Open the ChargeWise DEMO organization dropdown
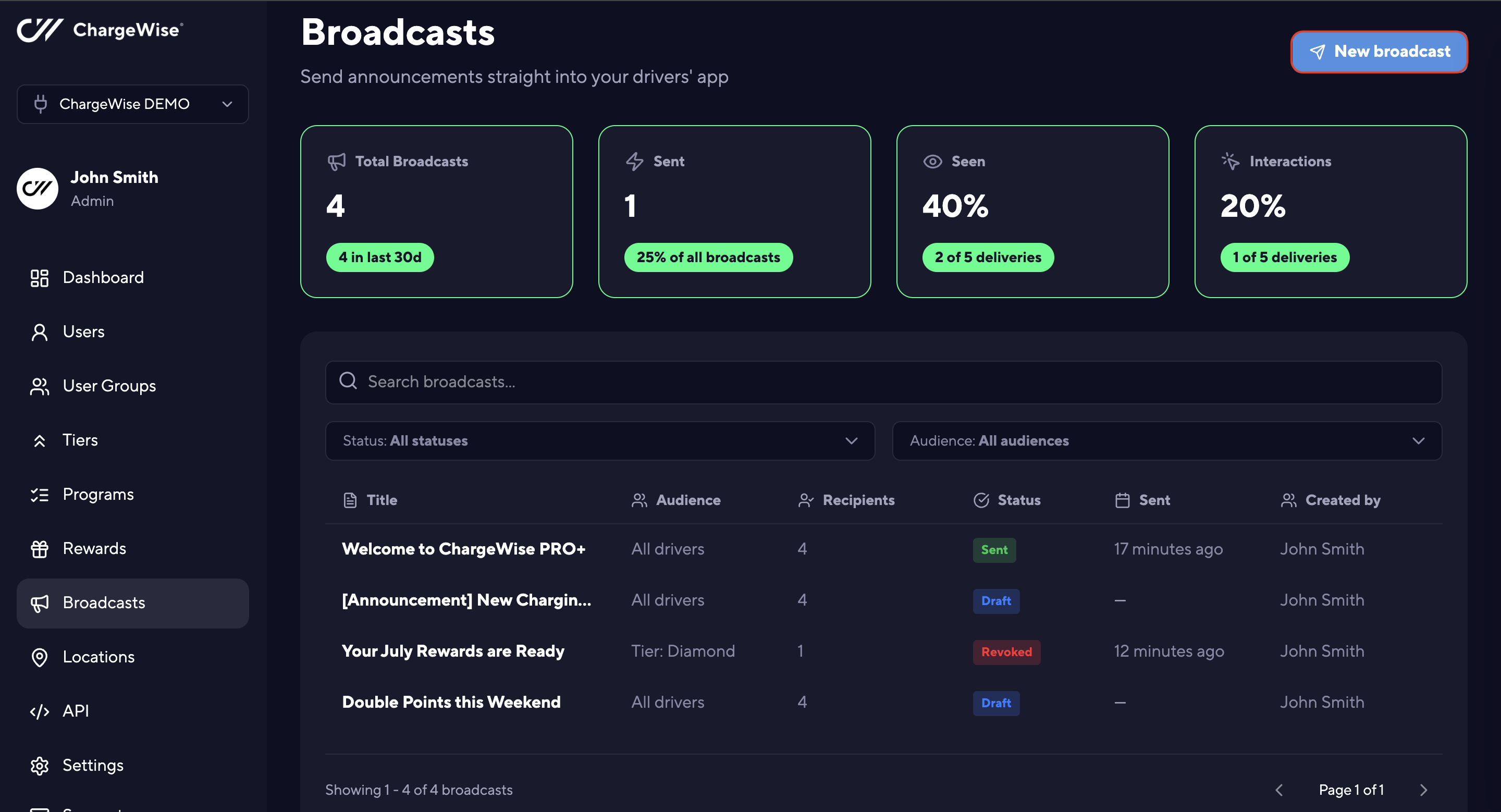This screenshot has width=1501, height=812. 133,104
